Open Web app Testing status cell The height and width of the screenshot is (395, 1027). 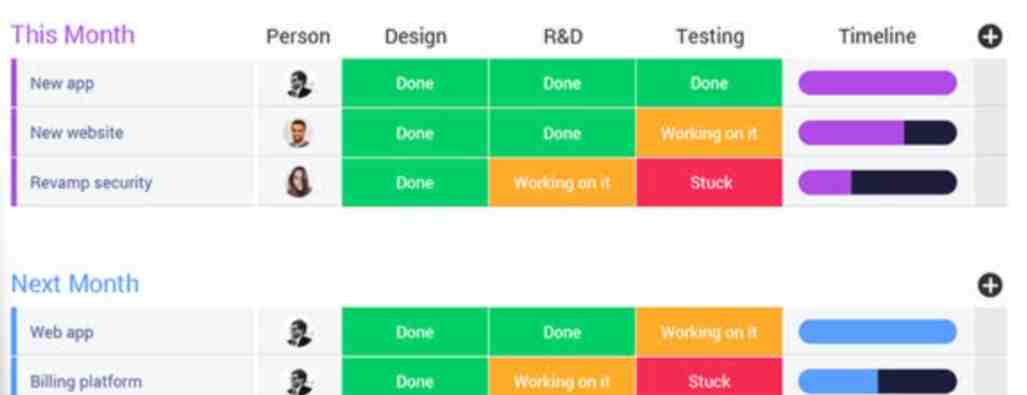(709, 333)
